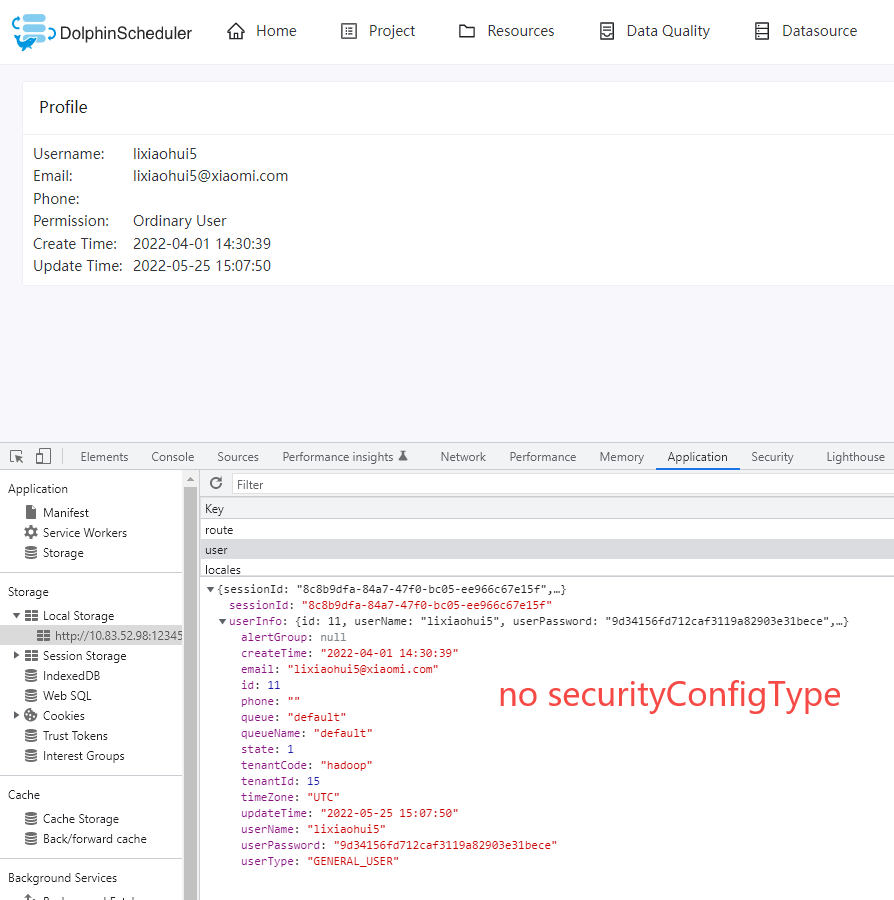This screenshot has height=900, width=894.
Task: Switch to the Network DevTools tab
Action: point(462,456)
